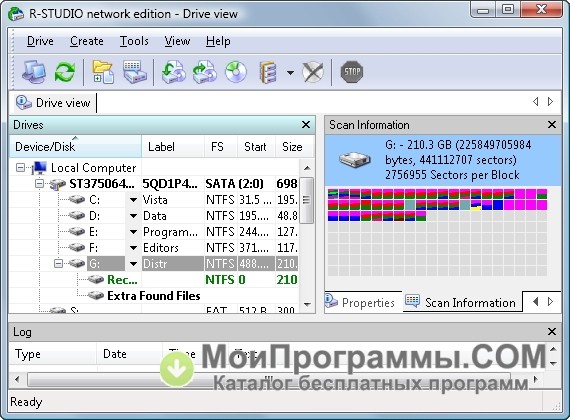Screen dimensions: 570x420
Task: Click Drives list scroll down arrow
Action: (x=307, y=304)
